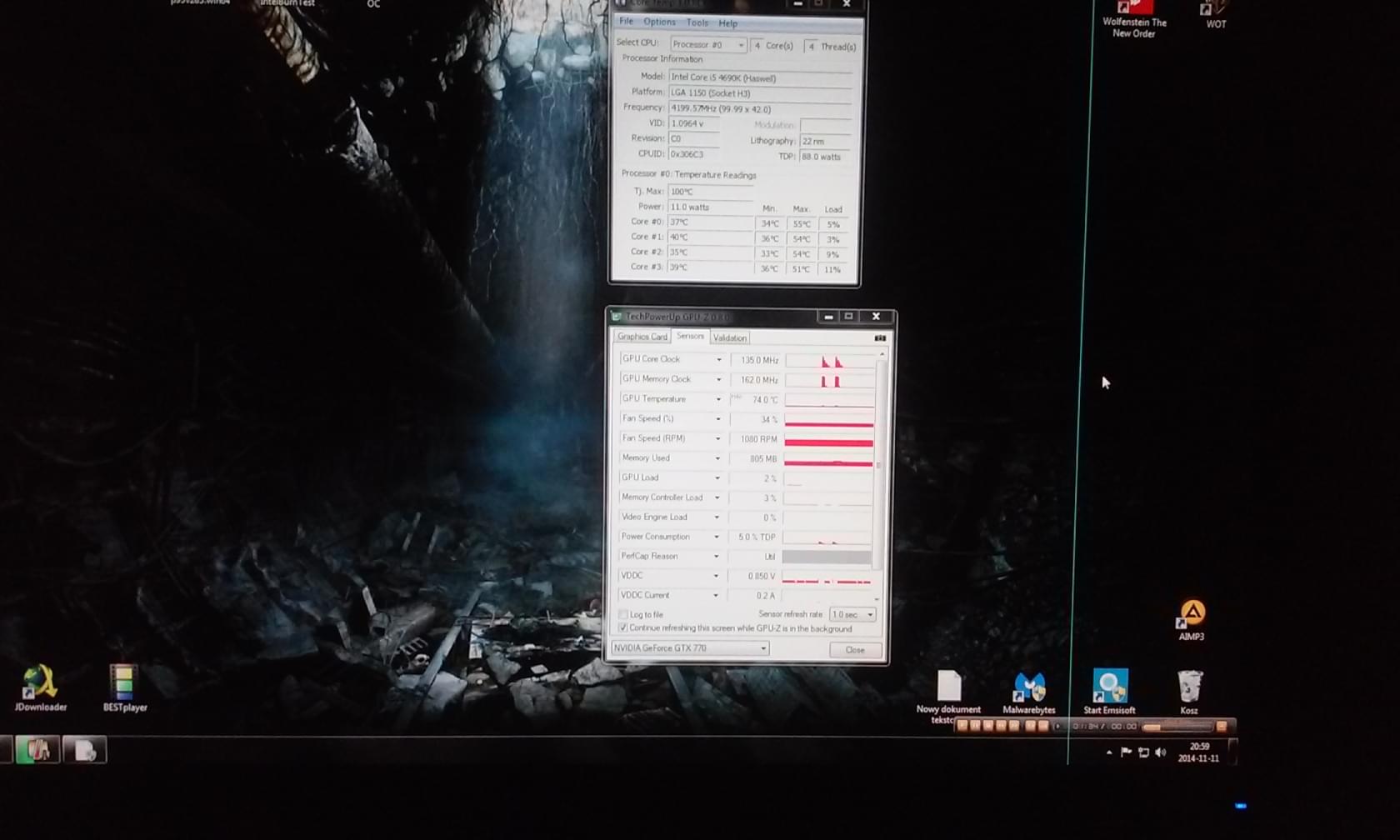Open the Select CPU Processor #0 dropdown

[x=708, y=44]
